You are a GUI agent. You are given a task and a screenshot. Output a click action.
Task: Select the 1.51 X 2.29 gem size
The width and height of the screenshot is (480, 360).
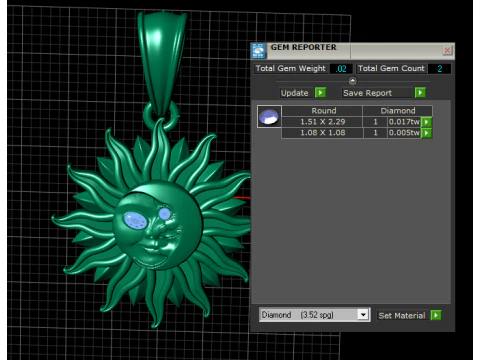322,122
